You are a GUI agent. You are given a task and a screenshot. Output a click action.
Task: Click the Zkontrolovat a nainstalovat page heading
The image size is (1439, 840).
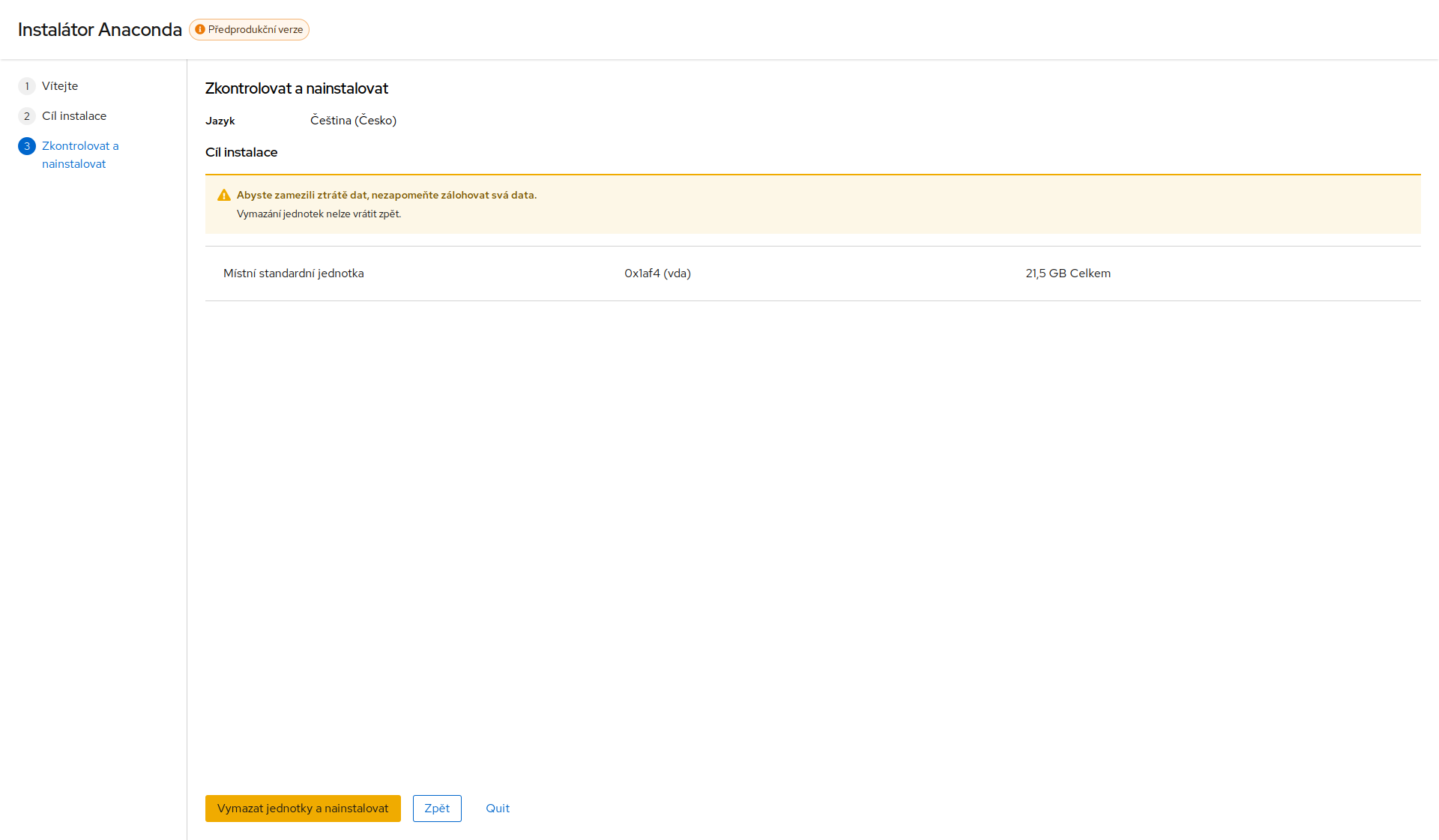pyautogui.click(x=297, y=88)
